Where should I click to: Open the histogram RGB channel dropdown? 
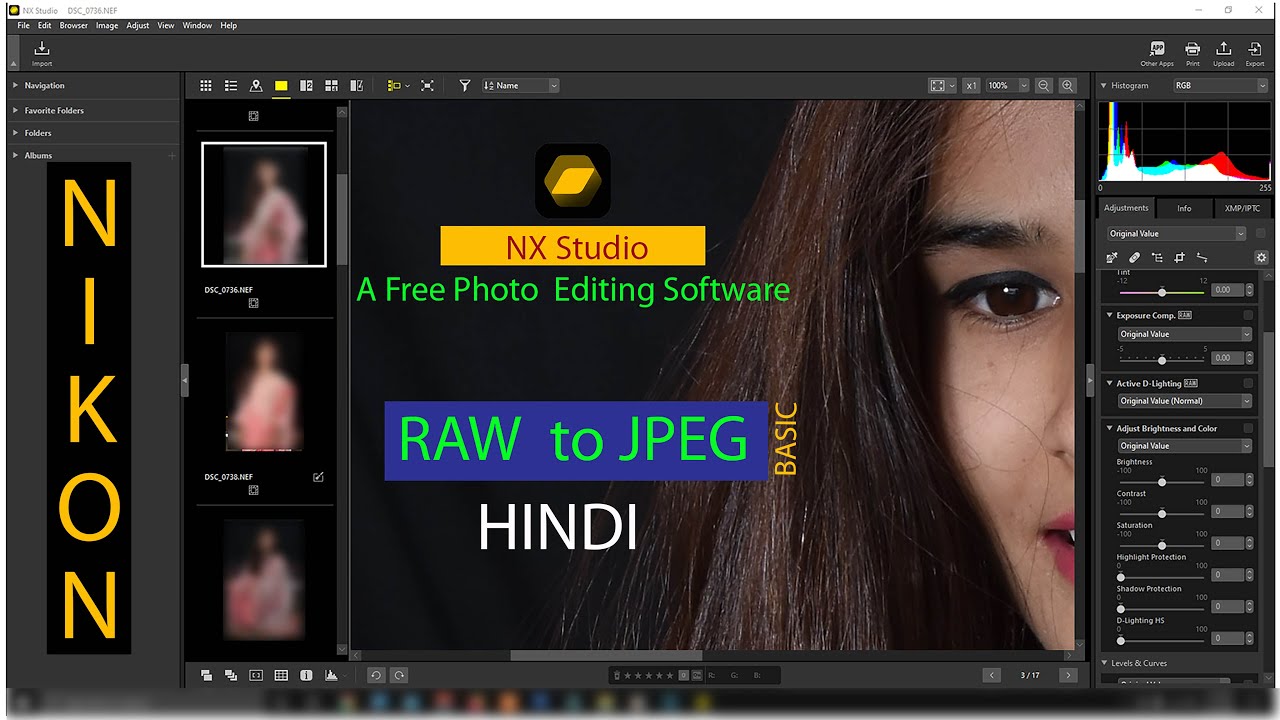[1220, 86]
